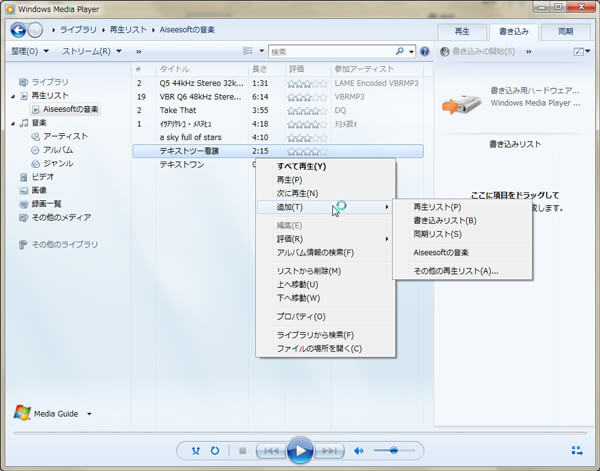
Task: Expand the burn pane overflow chevron
Action: pyautogui.click(x=528, y=51)
